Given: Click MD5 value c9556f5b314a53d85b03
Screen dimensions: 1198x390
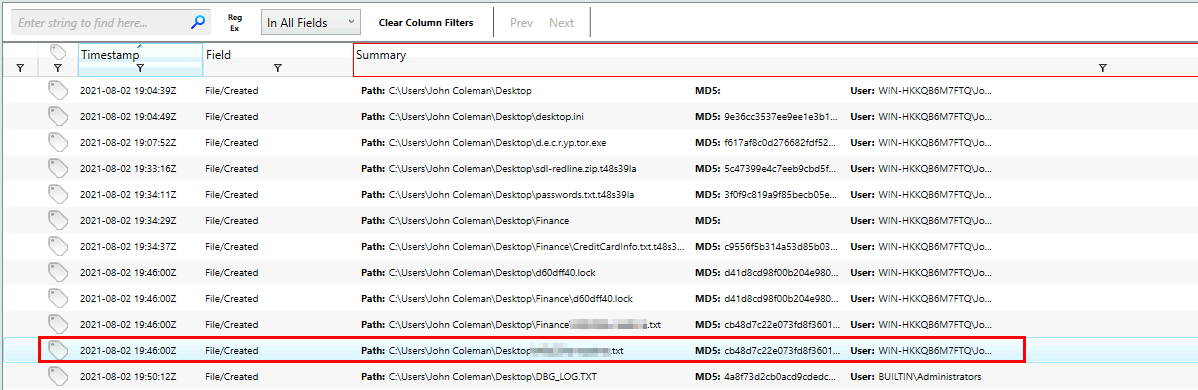Looking at the screenshot, I should [780, 247].
